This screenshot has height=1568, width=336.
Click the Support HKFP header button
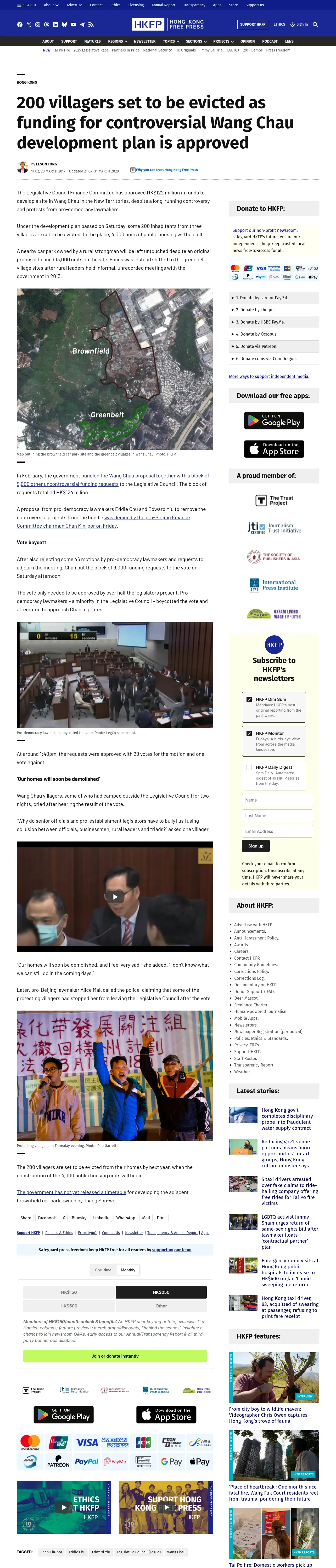(x=253, y=24)
